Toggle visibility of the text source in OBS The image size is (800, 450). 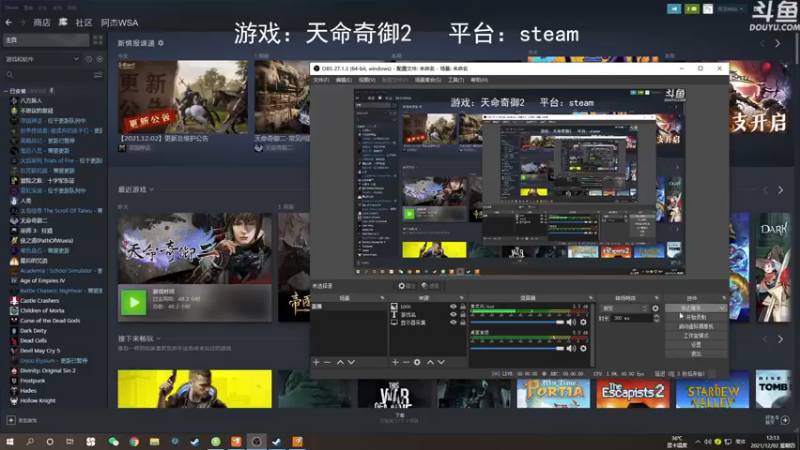click(453, 315)
